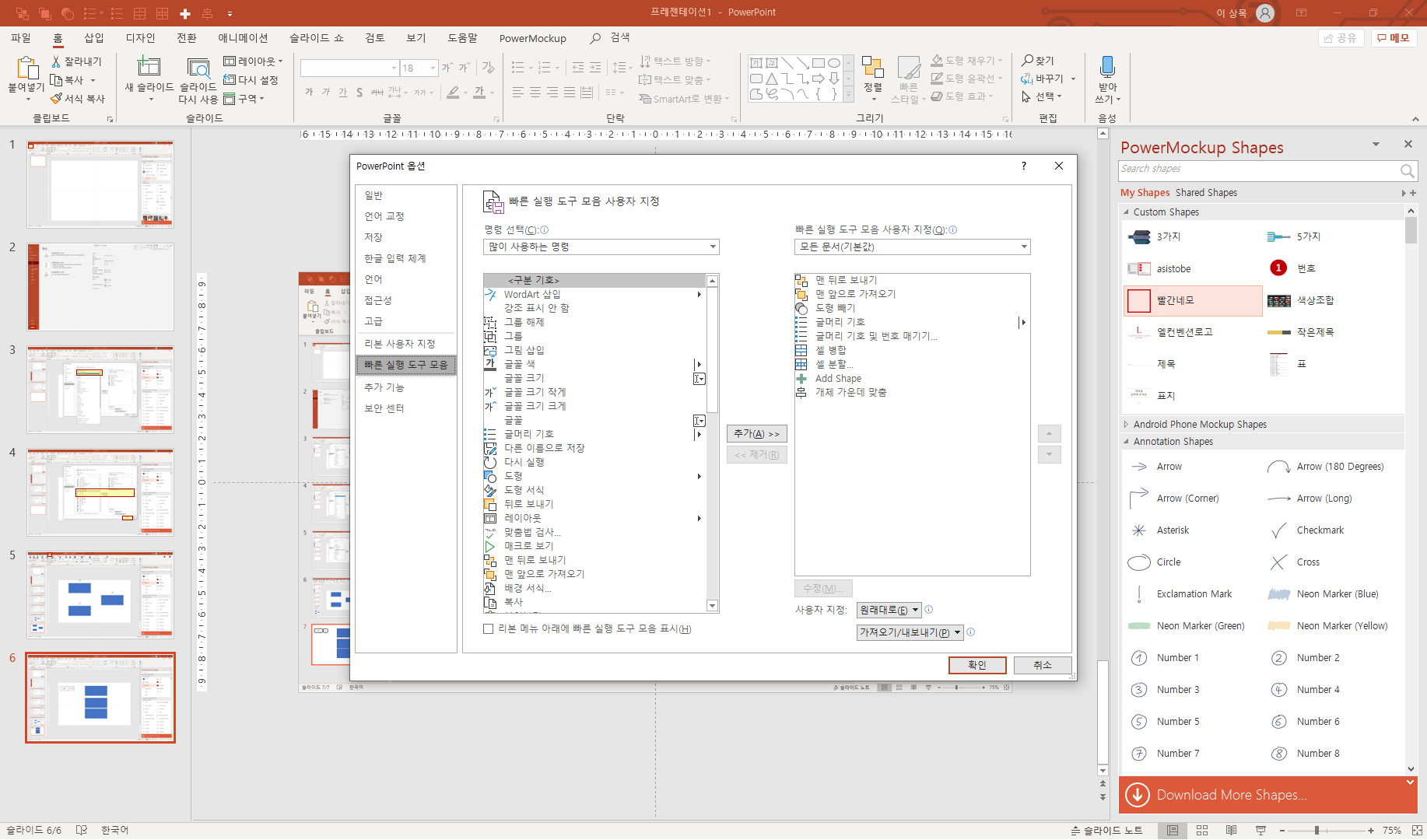This screenshot has height=840, width=1427.
Task: Enable showing Quick Access Toolbar below ribbon checkbox
Action: click(x=488, y=629)
